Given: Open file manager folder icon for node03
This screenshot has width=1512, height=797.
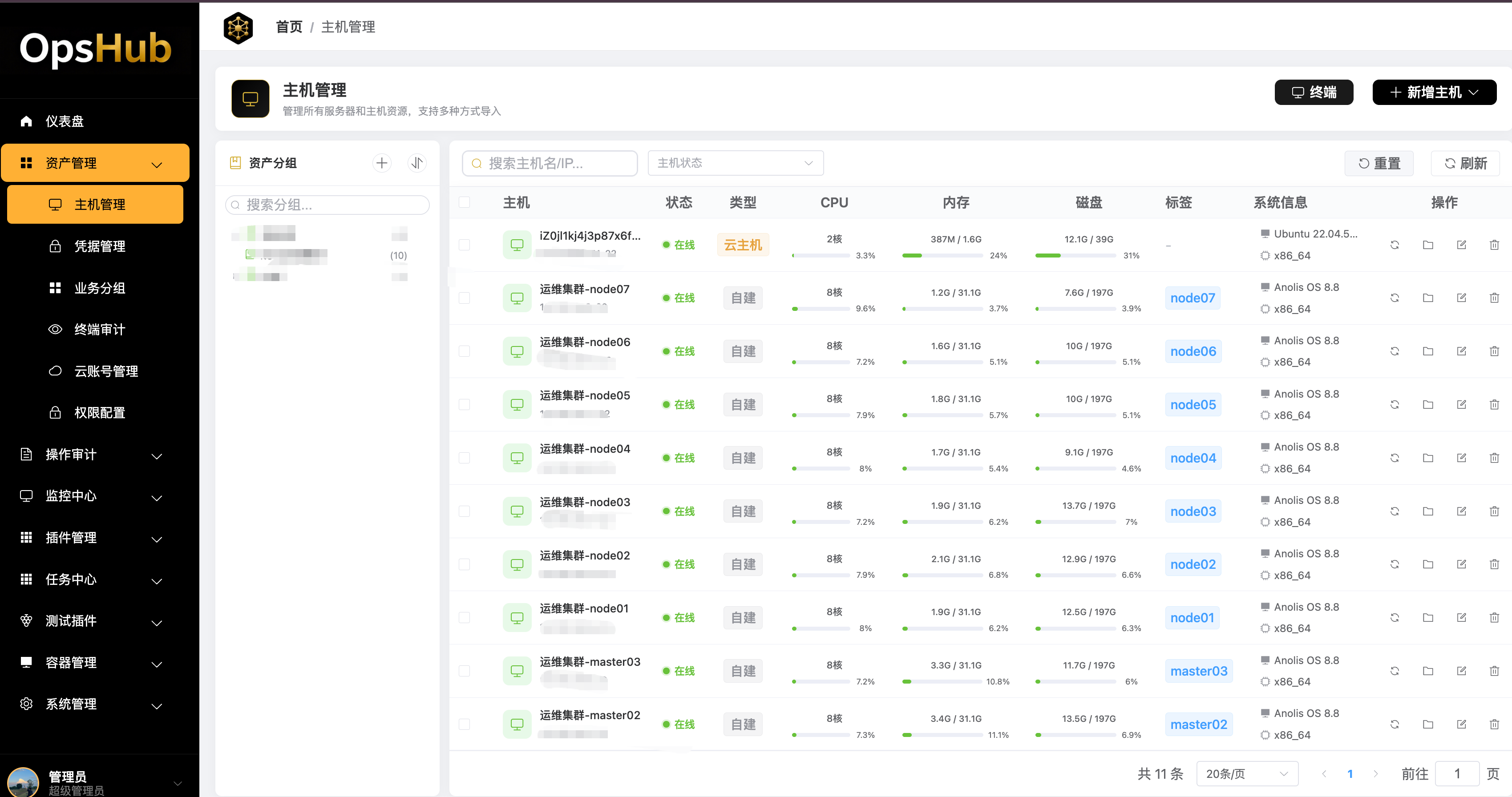Looking at the screenshot, I should pyautogui.click(x=1427, y=511).
